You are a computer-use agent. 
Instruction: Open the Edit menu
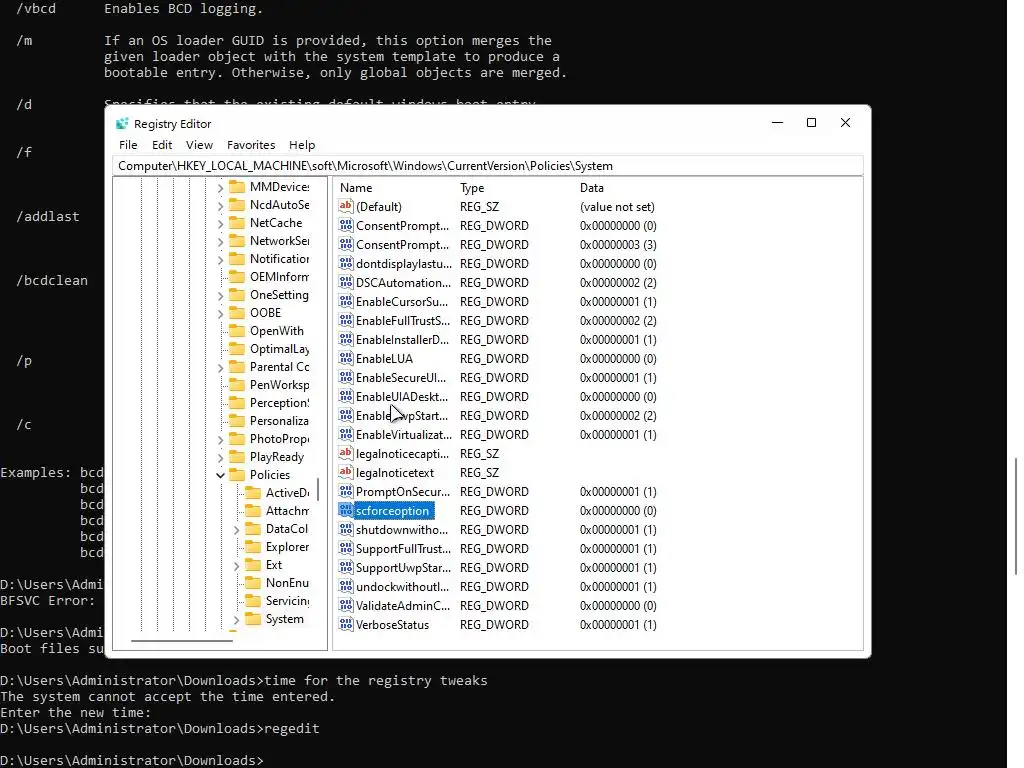[162, 145]
